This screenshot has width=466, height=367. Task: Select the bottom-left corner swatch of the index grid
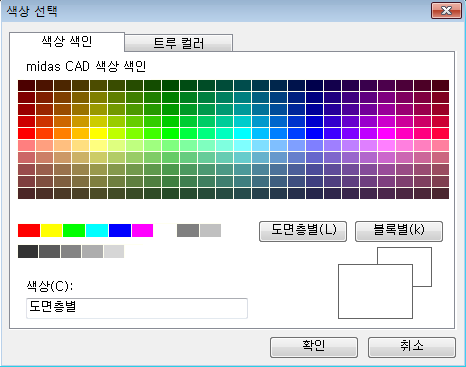(x=27, y=193)
